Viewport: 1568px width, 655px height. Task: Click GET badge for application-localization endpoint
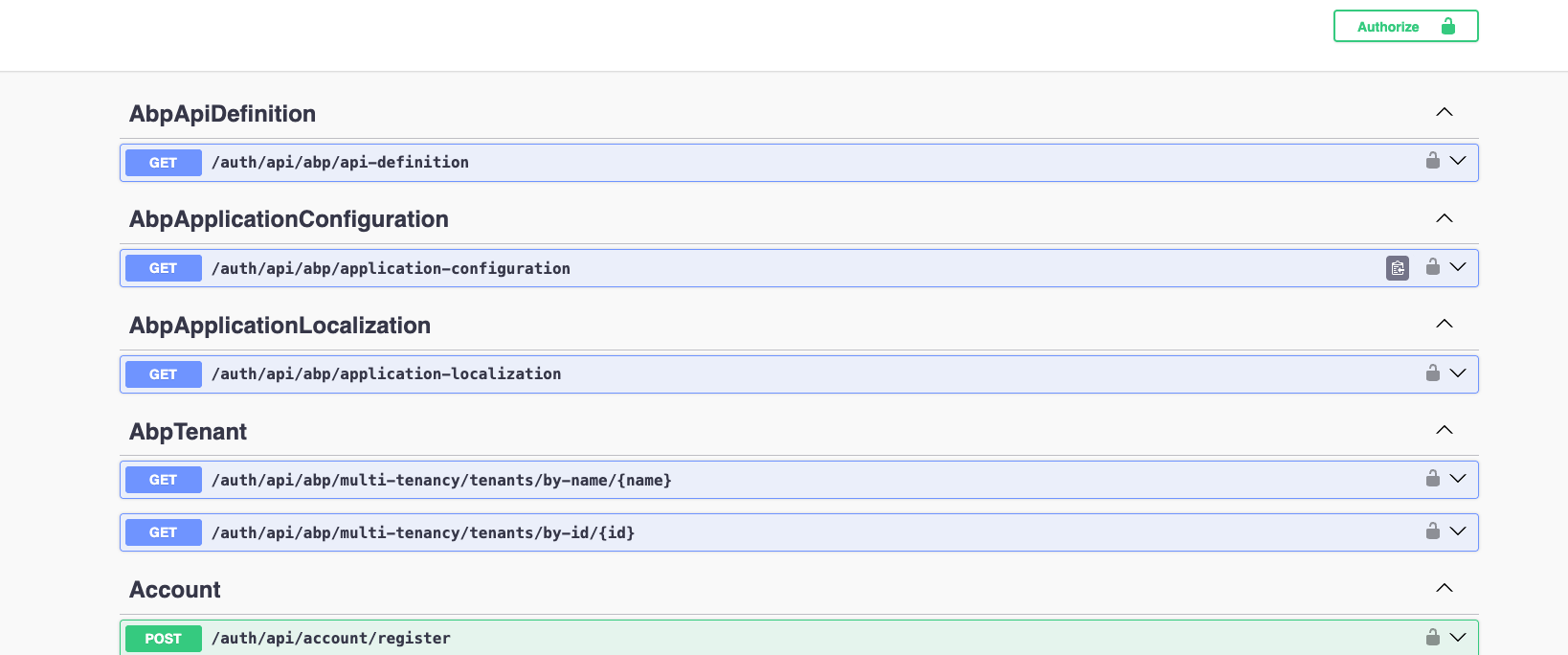[163, 374]
